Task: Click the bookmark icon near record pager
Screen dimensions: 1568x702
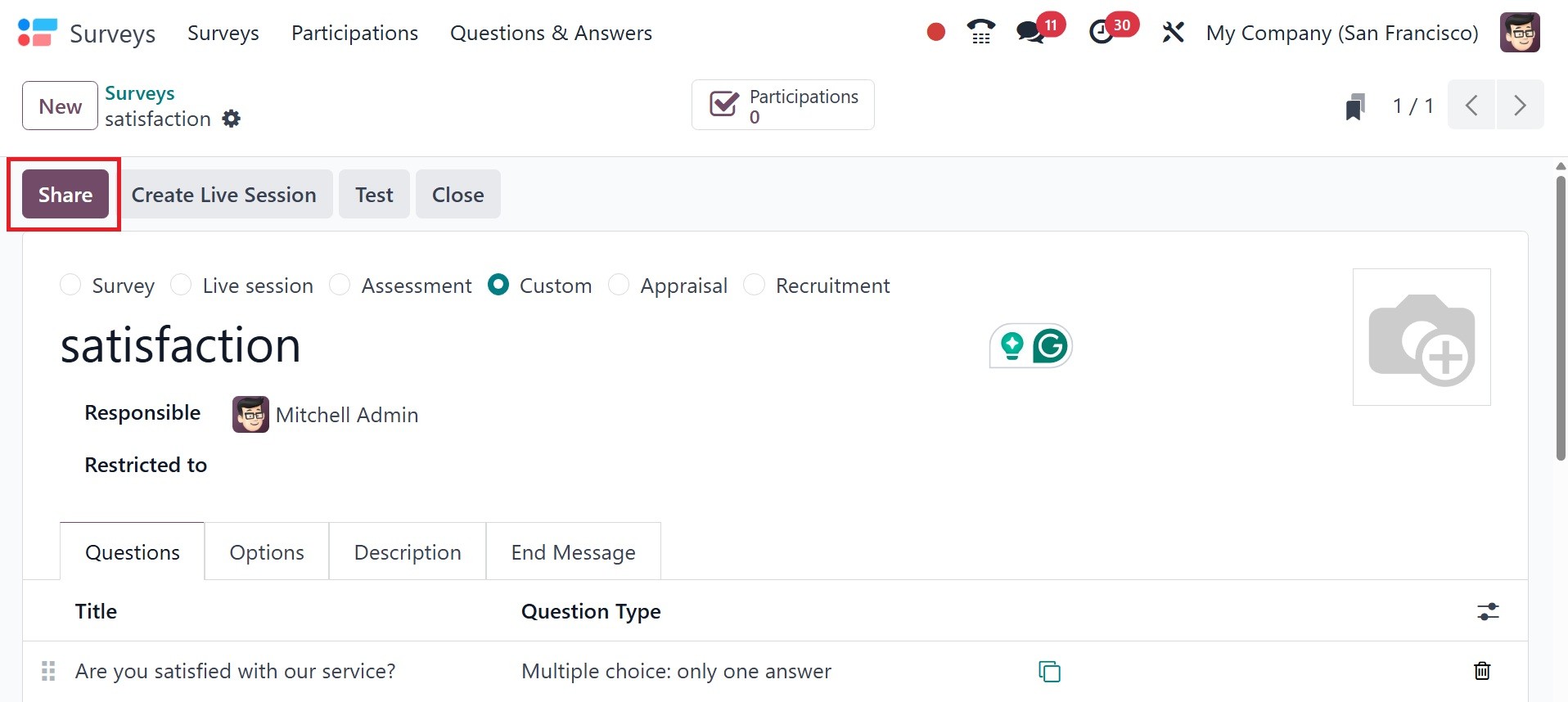Action: (1355, 106)
